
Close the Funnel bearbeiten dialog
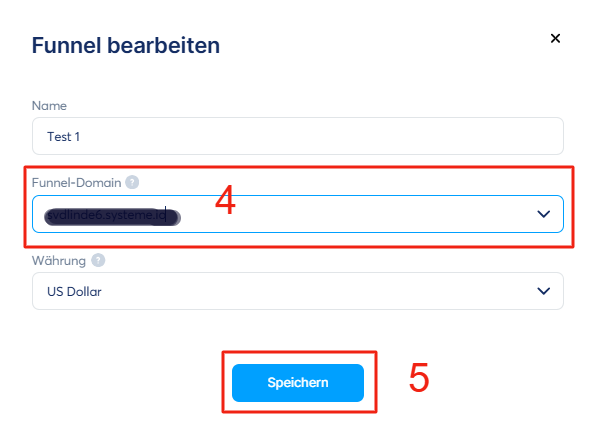click(555, 38)
